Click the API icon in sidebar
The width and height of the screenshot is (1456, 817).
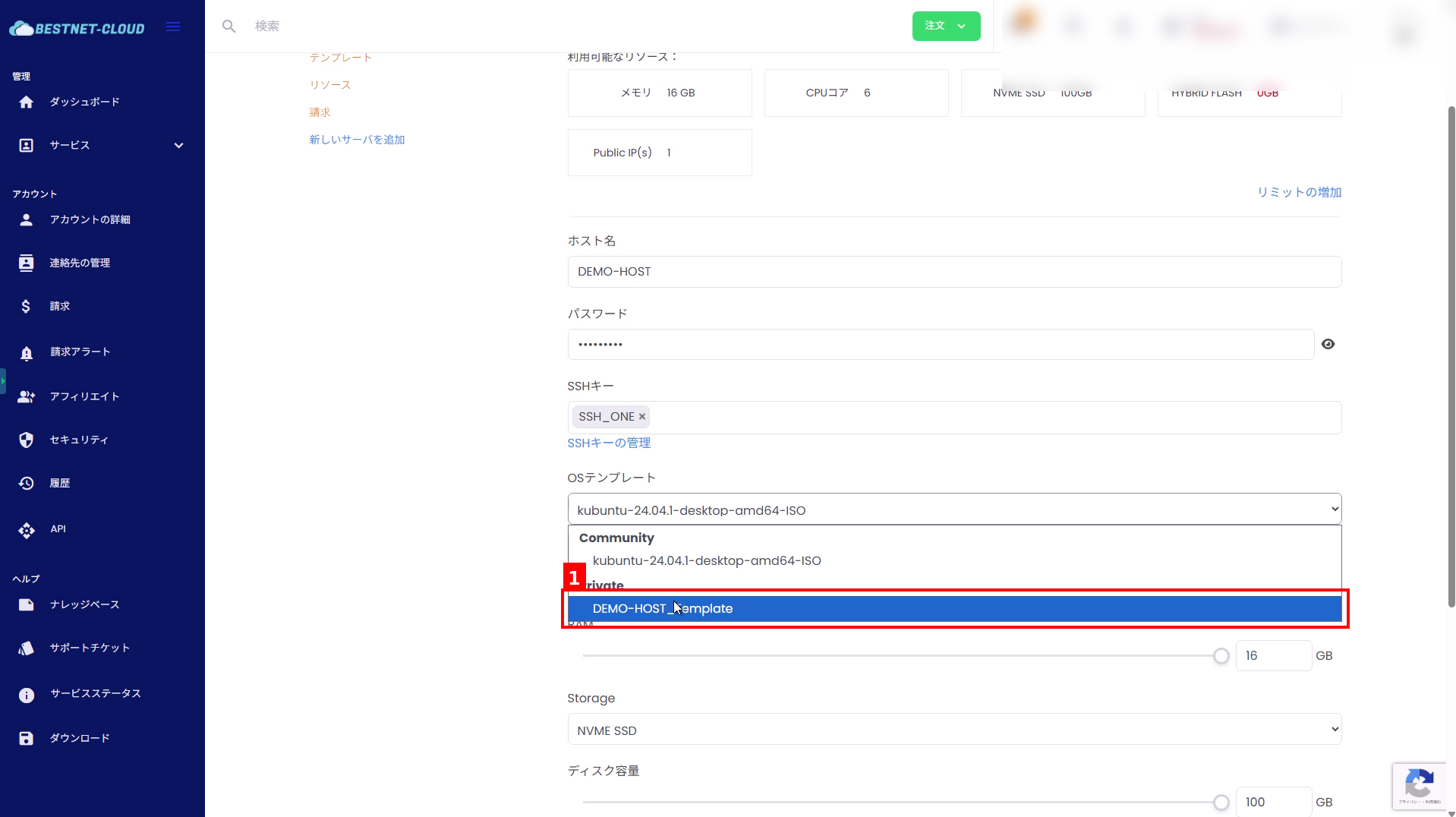[x=27, y=529]
